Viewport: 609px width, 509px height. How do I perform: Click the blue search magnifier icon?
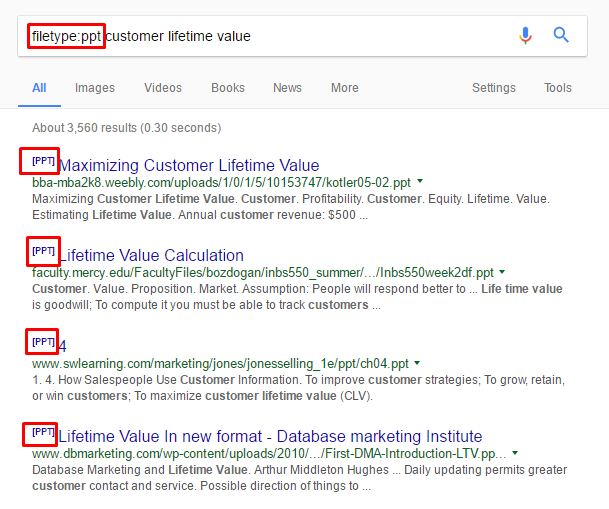[561, 35]
